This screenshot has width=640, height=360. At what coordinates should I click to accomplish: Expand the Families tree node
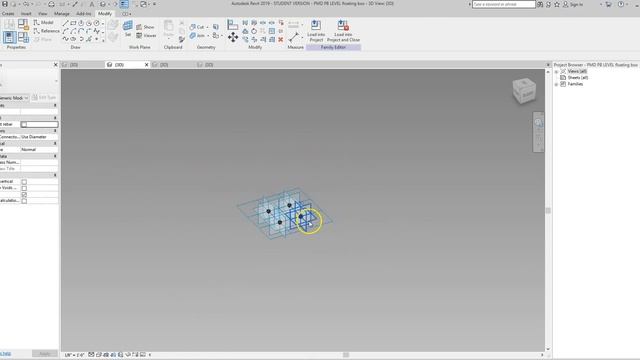click(556, 84)
